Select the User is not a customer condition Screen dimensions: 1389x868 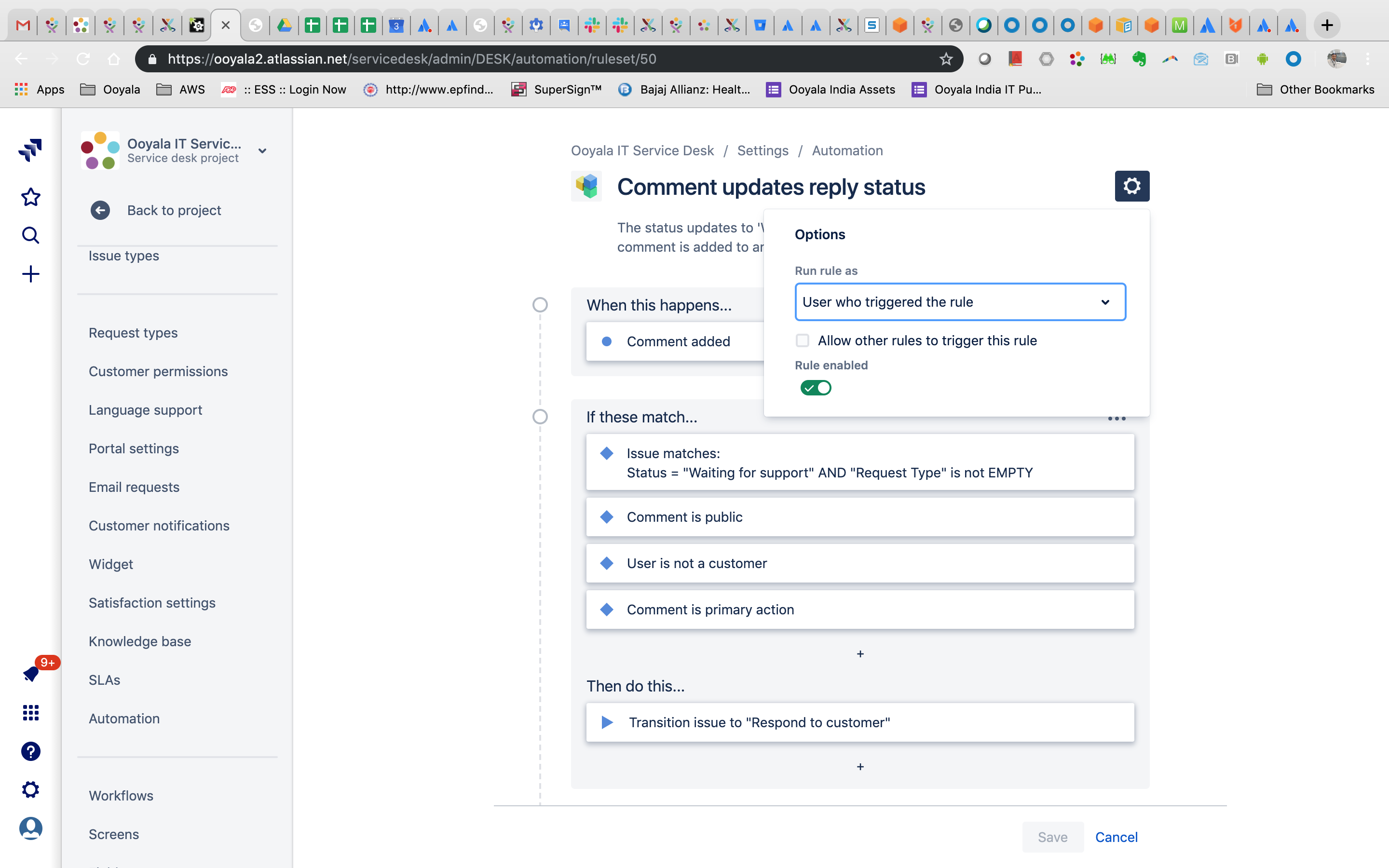[x=860, y=563]
